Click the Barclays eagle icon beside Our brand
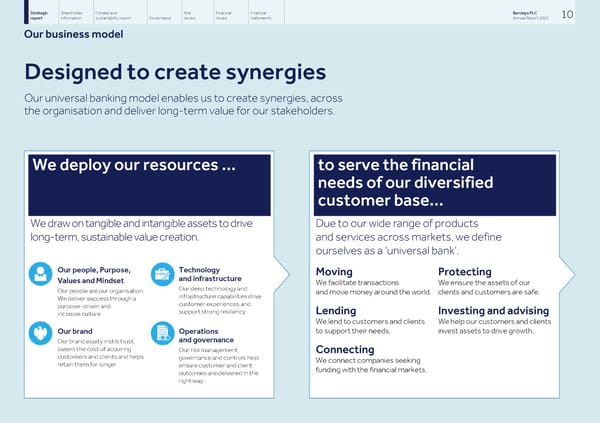This screenshot has width=600, height=423. 42,334
